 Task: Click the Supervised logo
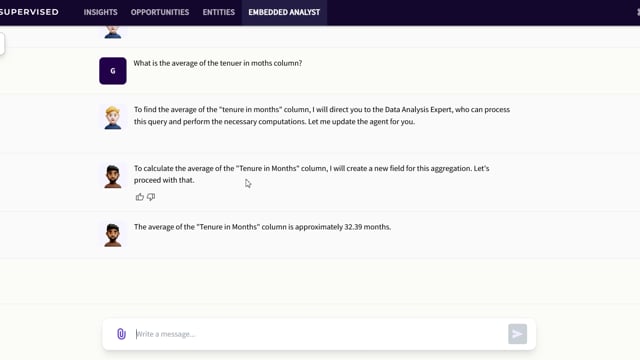(x=29, y=12)
